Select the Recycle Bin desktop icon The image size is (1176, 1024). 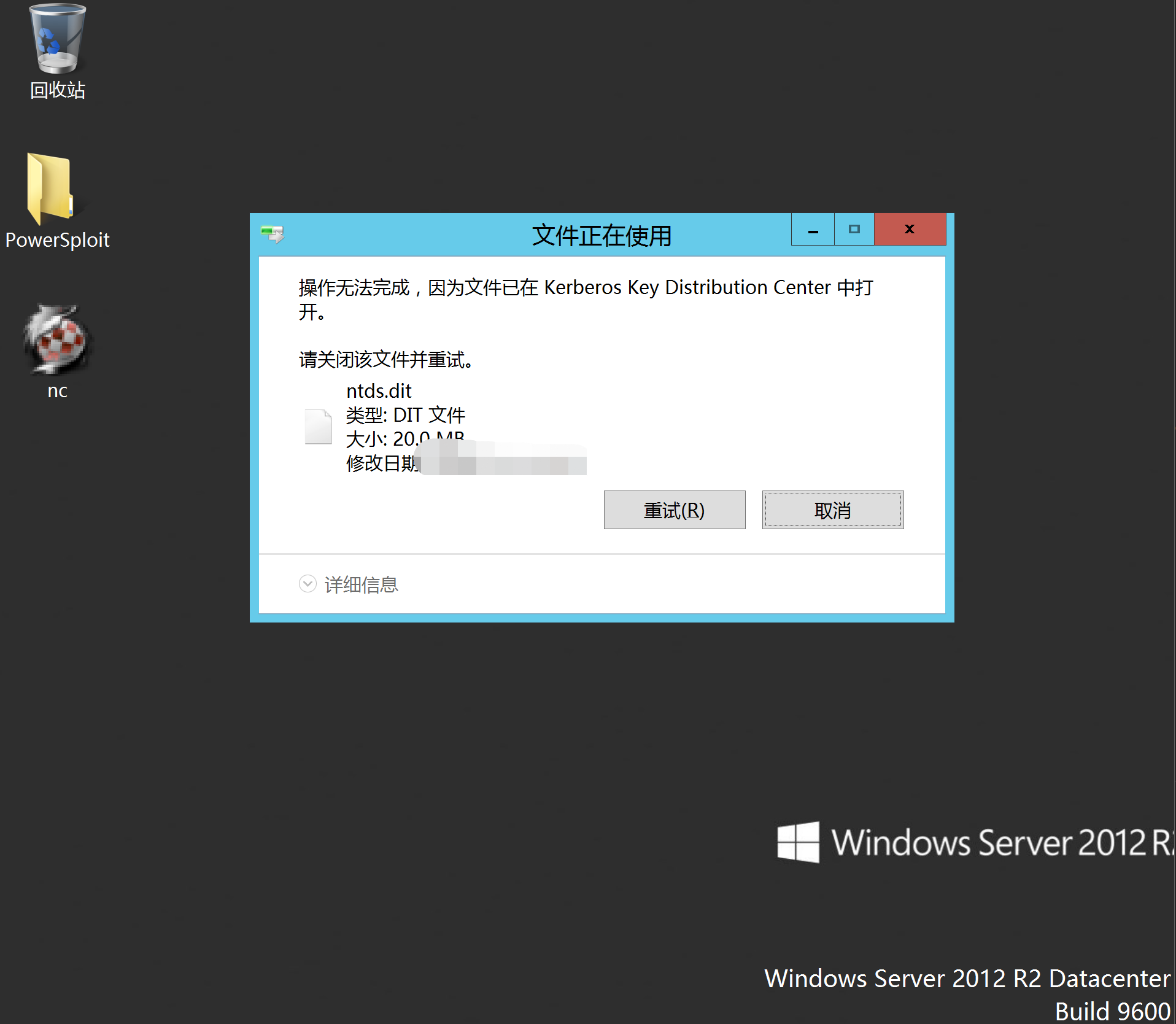[x=57, y=40]
